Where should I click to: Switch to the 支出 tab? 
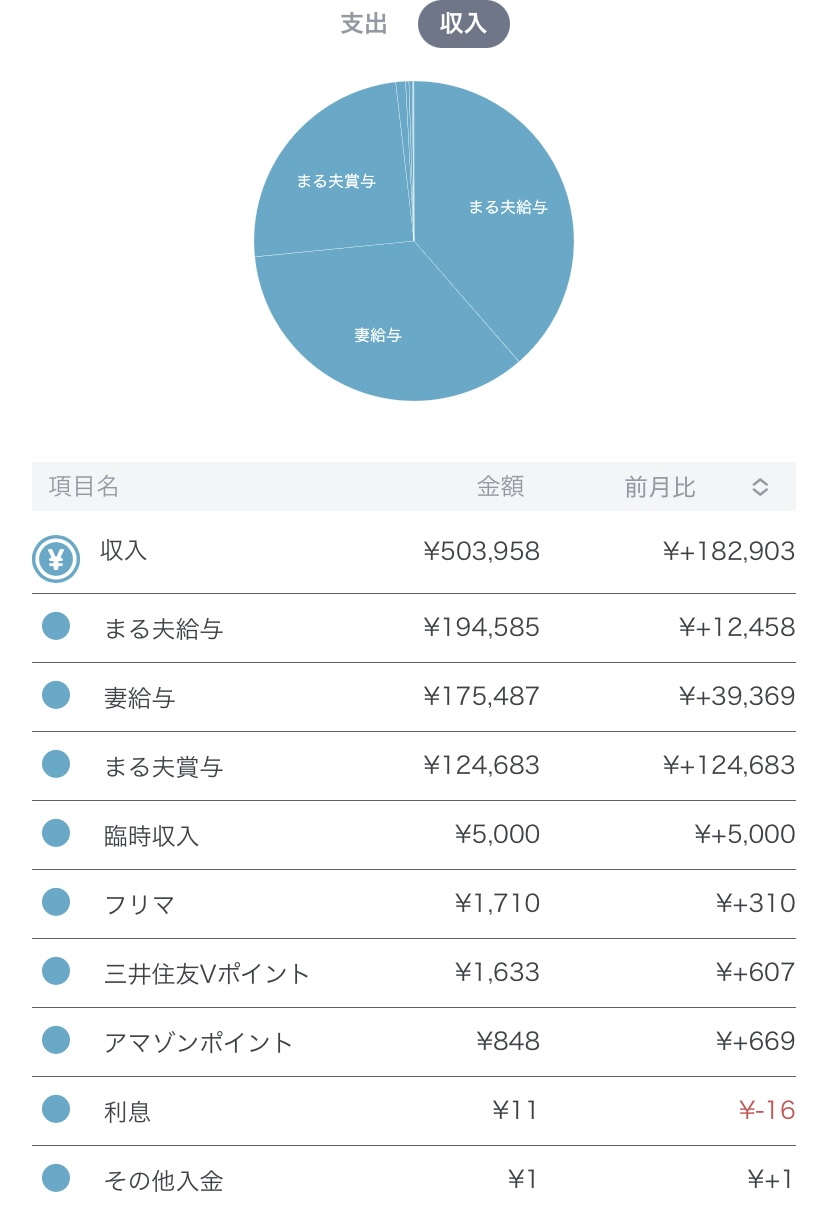click(364, 24)
